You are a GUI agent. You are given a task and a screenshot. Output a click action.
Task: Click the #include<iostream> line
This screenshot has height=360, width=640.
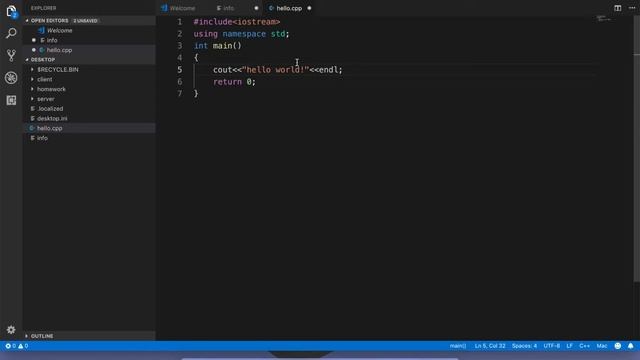(237, 22)
